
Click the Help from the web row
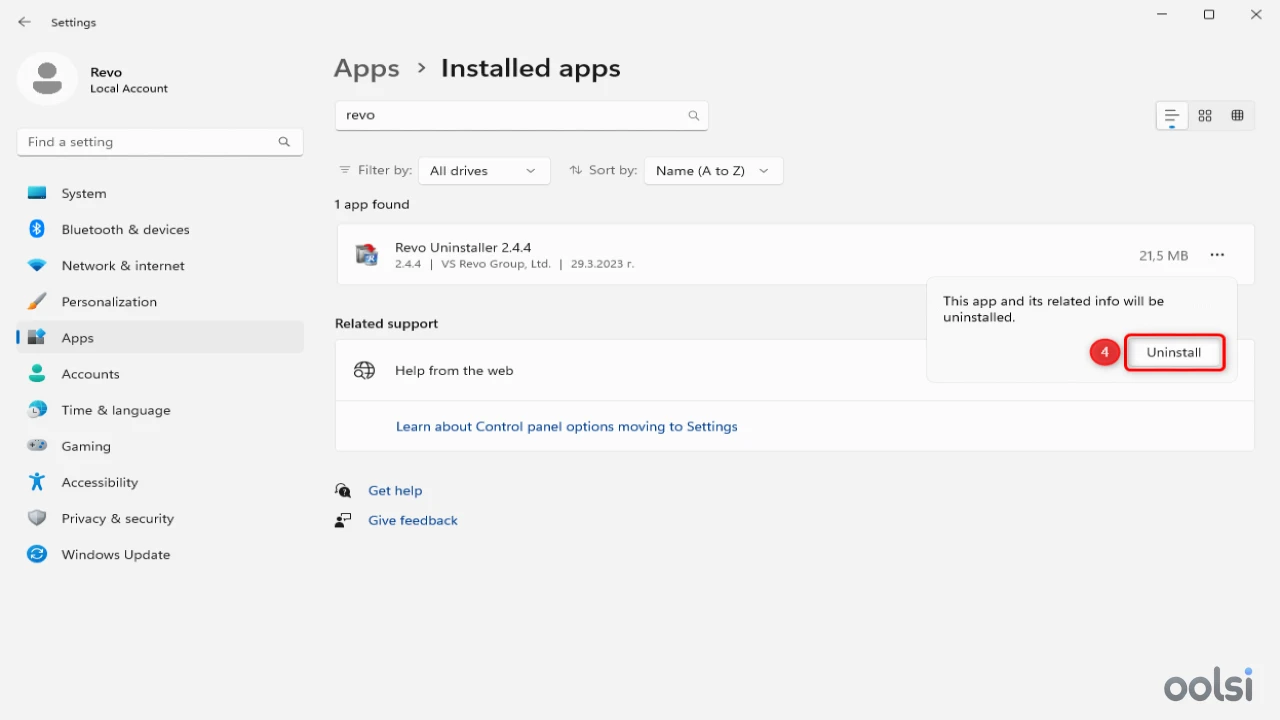(795, 370)
